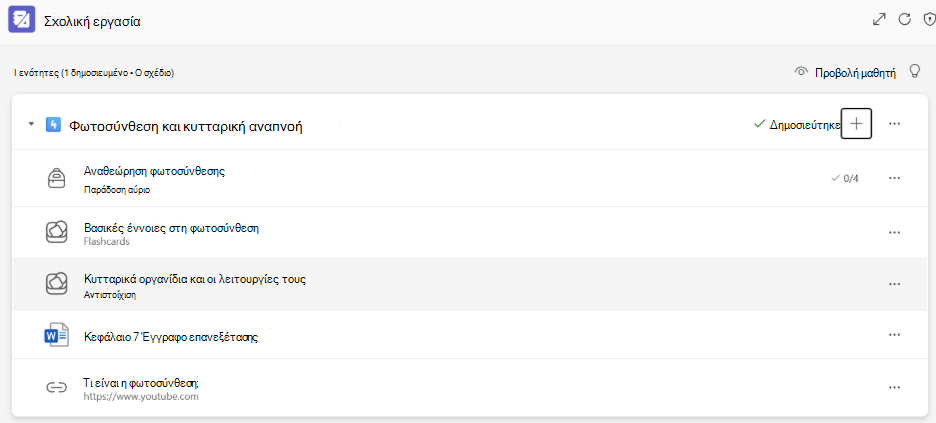Viewport: 936px width, 423px height.
Task: Click the Σχολική εργασία app logo icon
Action: click(21, 20)
